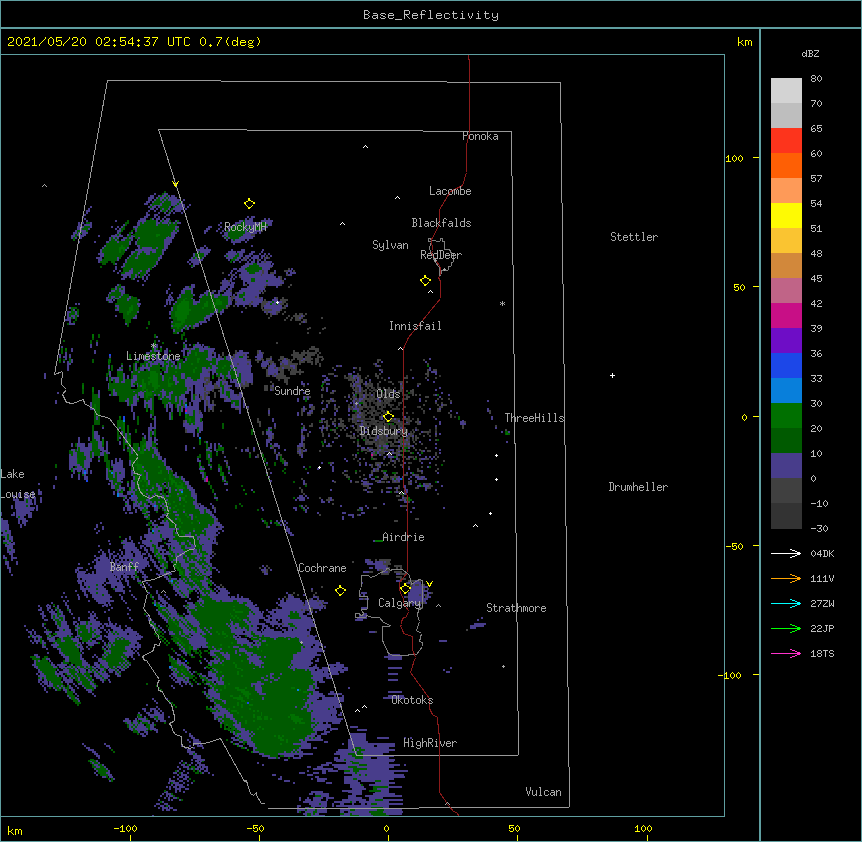Click the Blackfalds town label

(x=441, y=223)
